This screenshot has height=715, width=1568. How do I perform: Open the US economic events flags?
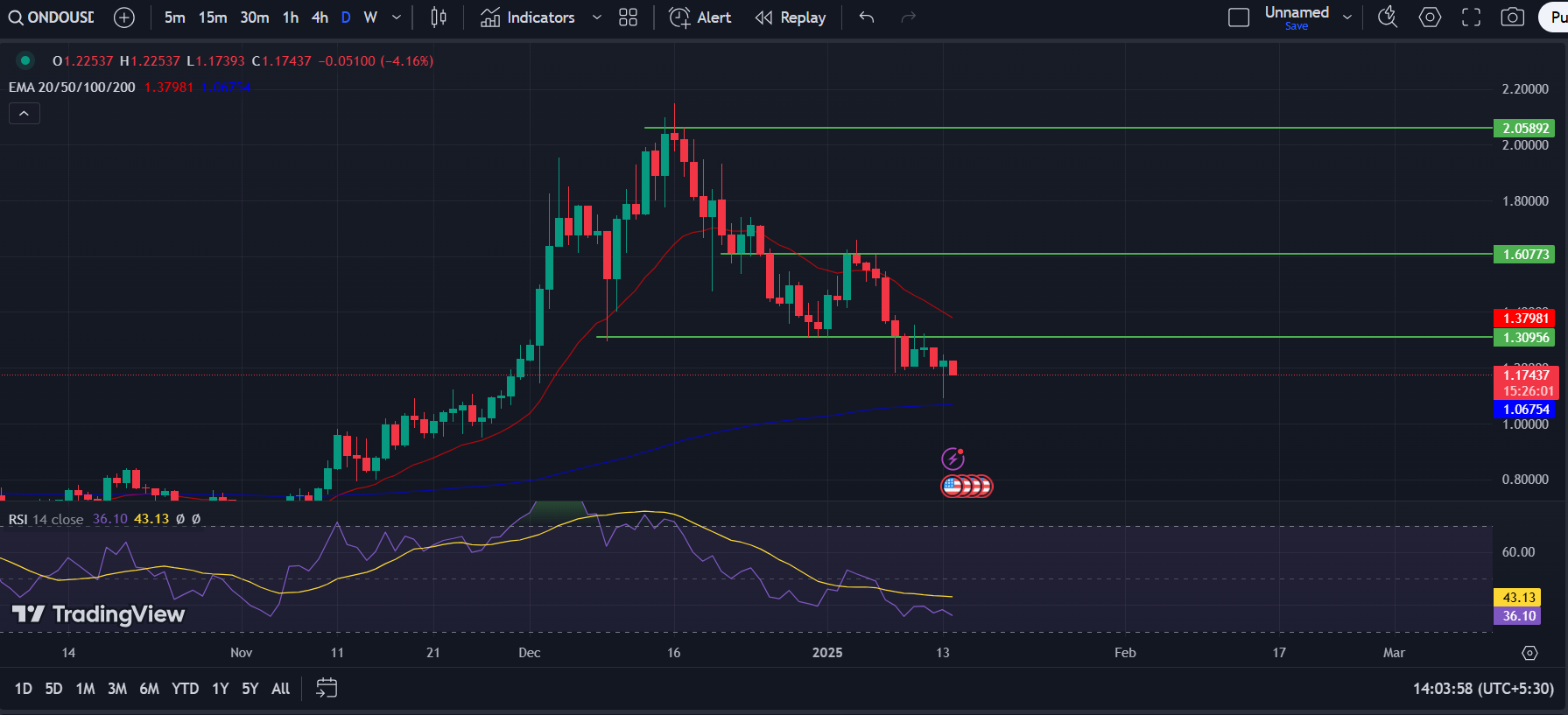click(967, 486)
